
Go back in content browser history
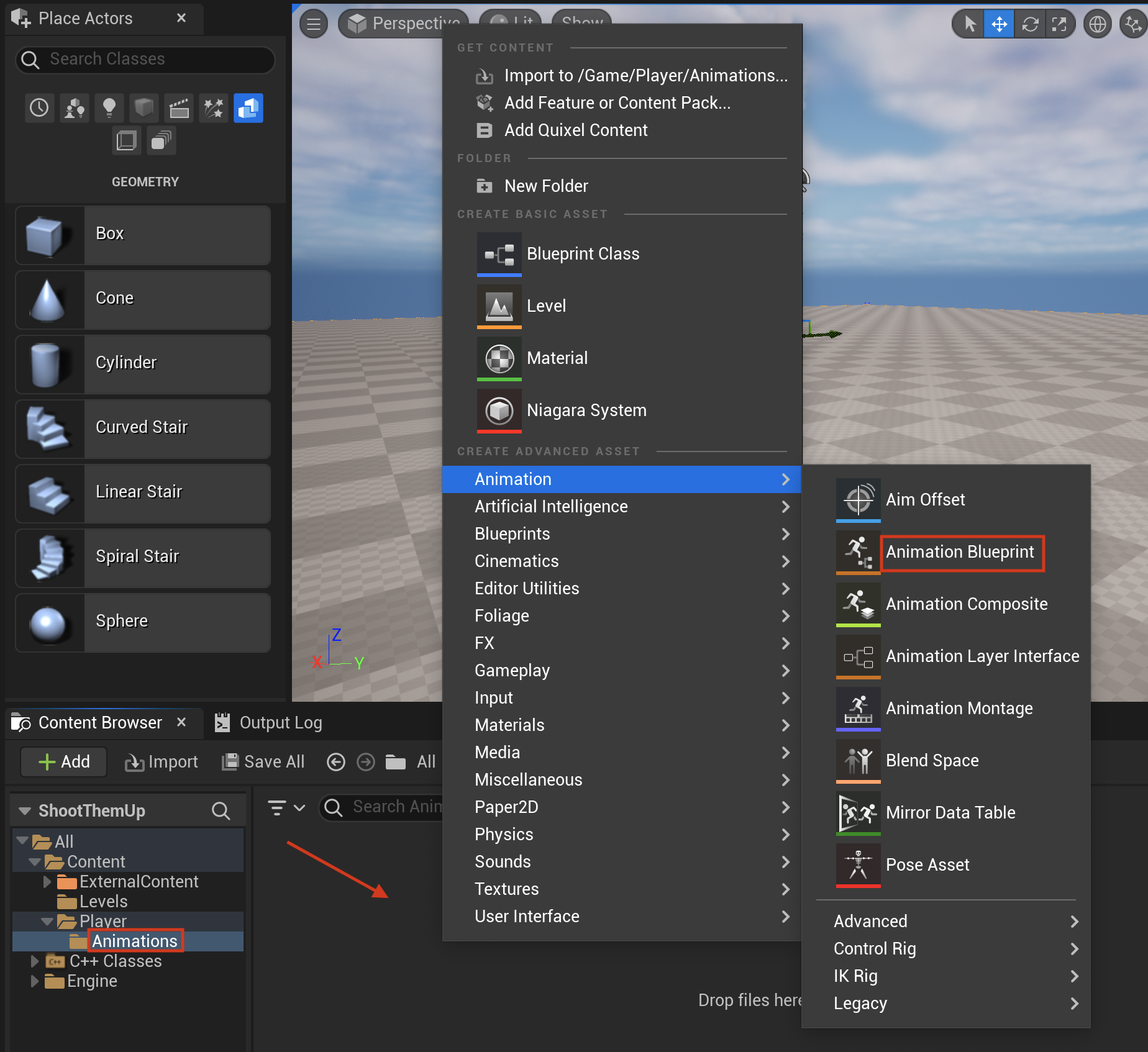[x=336, y=762]
